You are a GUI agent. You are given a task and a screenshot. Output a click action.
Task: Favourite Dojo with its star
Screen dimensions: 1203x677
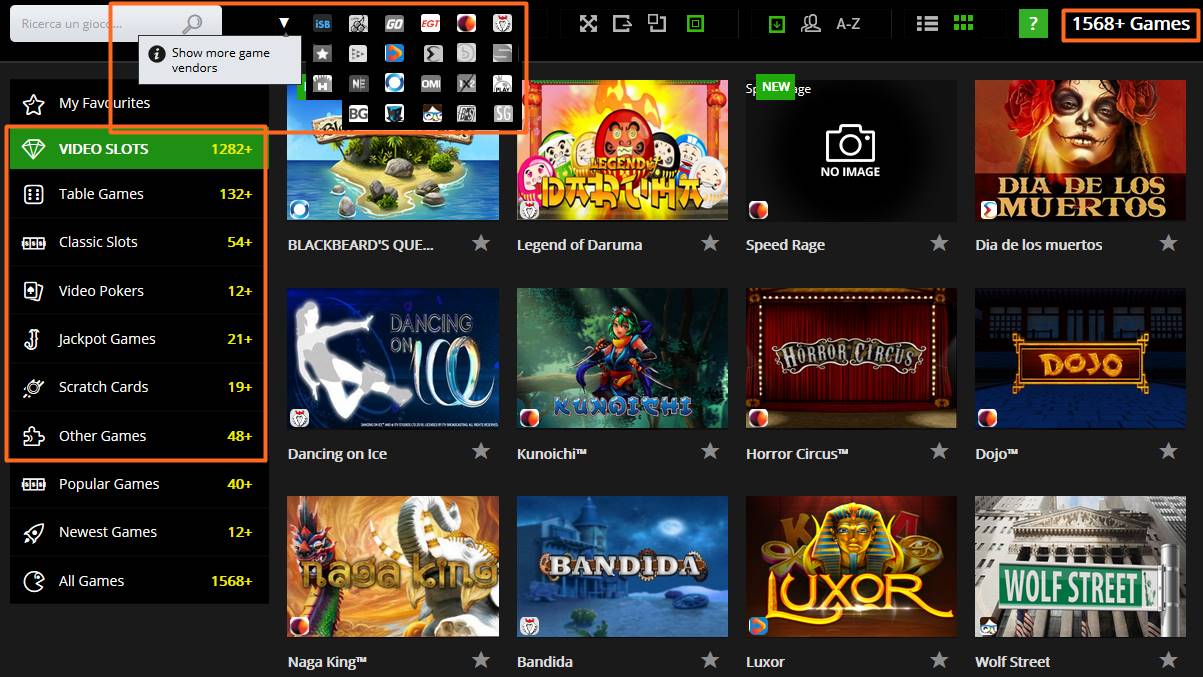(1168, 452)
